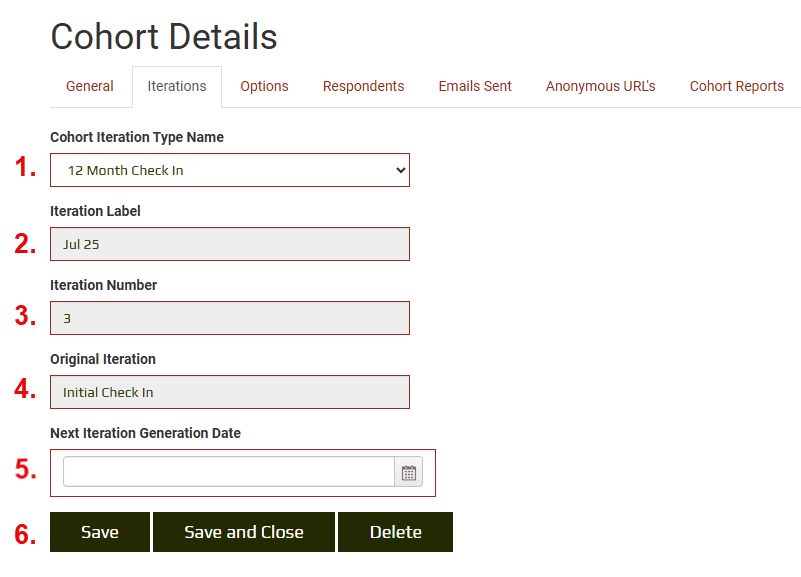Viewport: 801px width, 577px height.
Task: Click into the Next Iteration Generation Date box
Action: coord(229,473)
